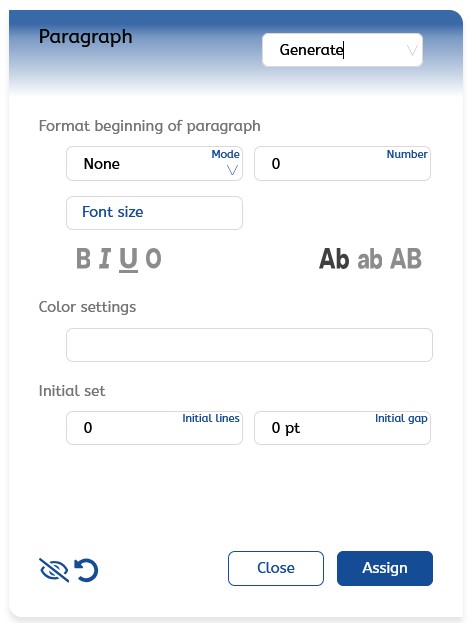Toggle Outline O formatting icon
Image resolution: width=470 pixels, height=623 pixels.
[x=153, y=259]
